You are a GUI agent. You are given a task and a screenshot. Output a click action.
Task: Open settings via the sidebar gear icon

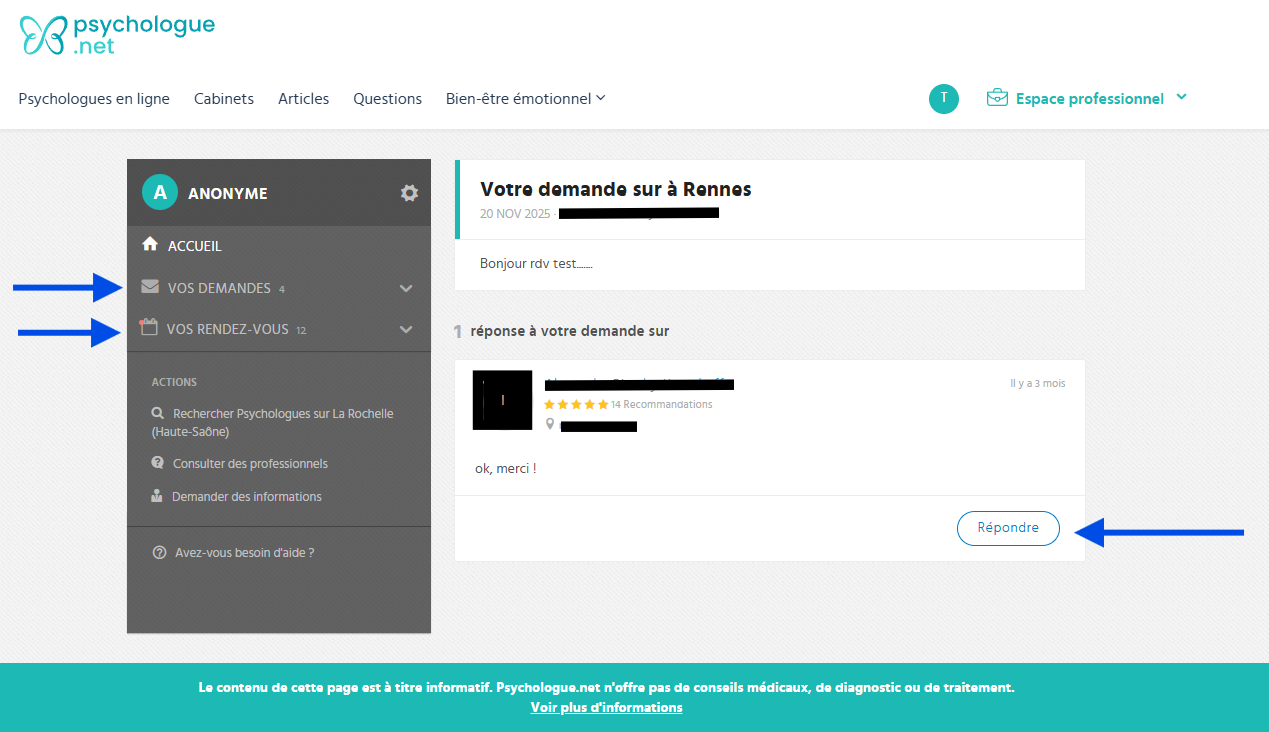pos(409,193)
